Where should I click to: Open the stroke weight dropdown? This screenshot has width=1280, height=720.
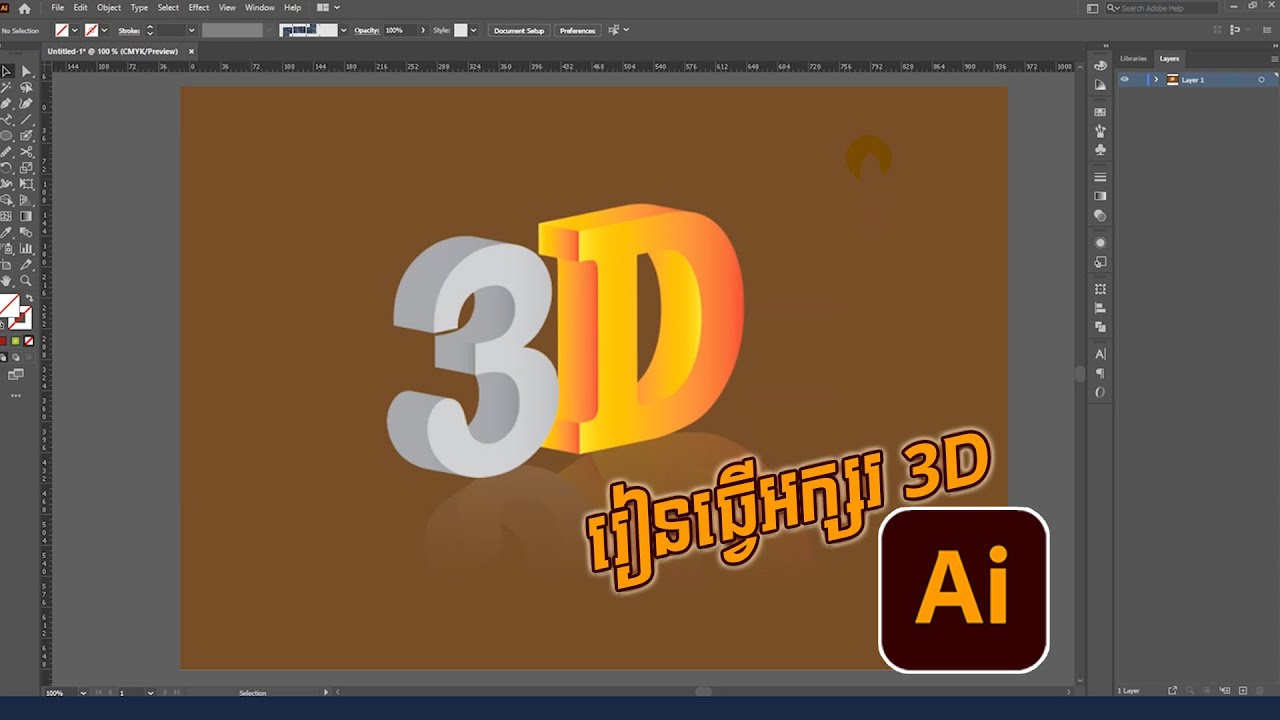(192, 30)
